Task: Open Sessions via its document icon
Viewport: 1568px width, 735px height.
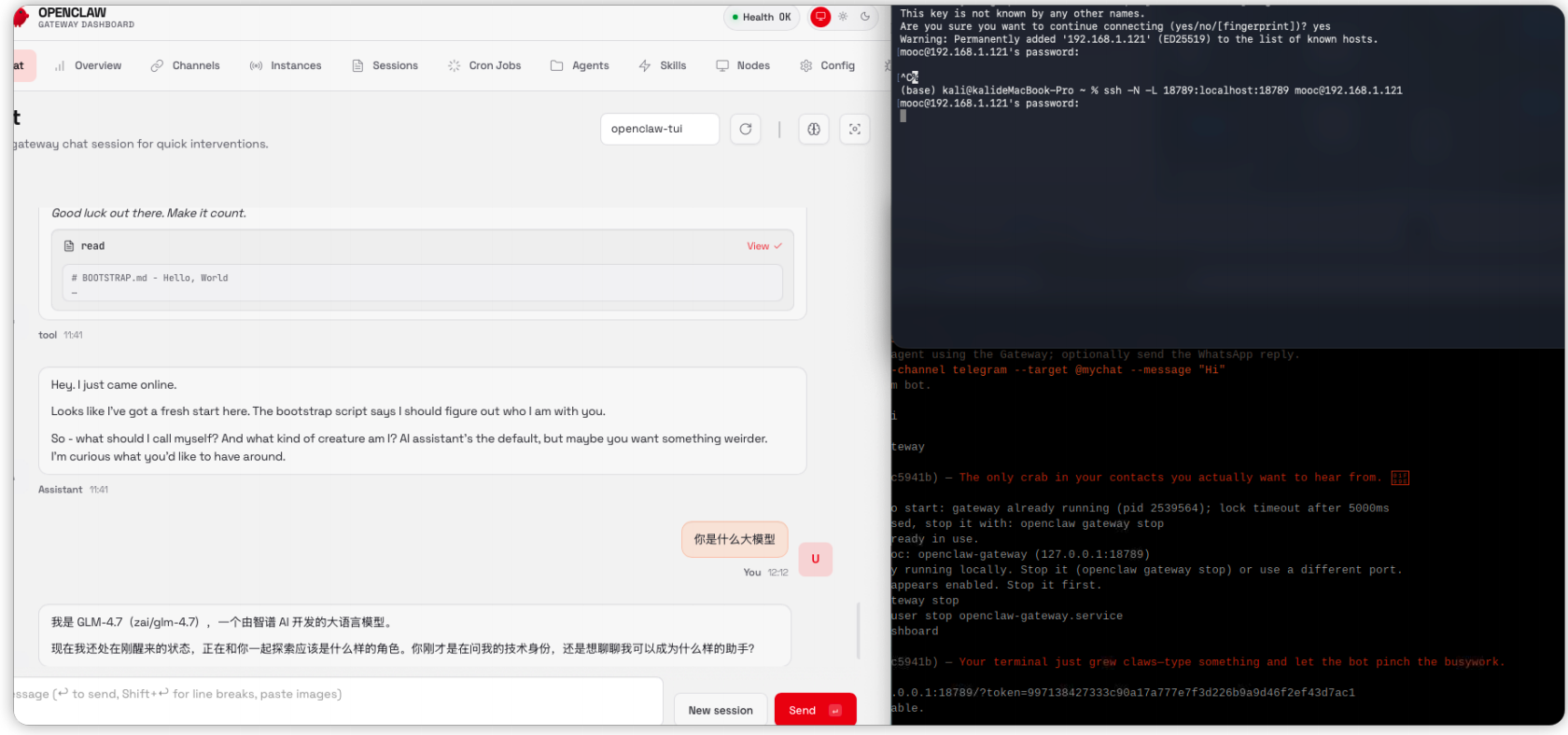Action: pyautogui.click(x=357, y=65)
